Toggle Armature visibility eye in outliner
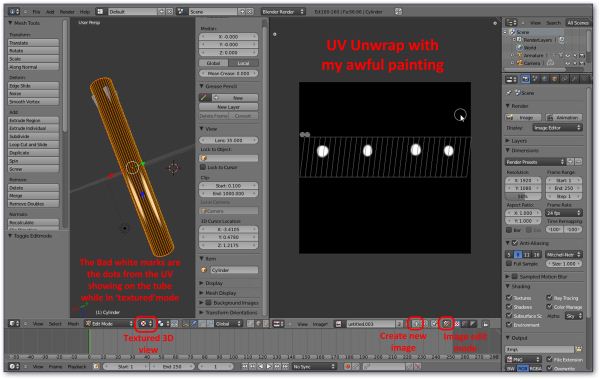 tap(568, 56)
